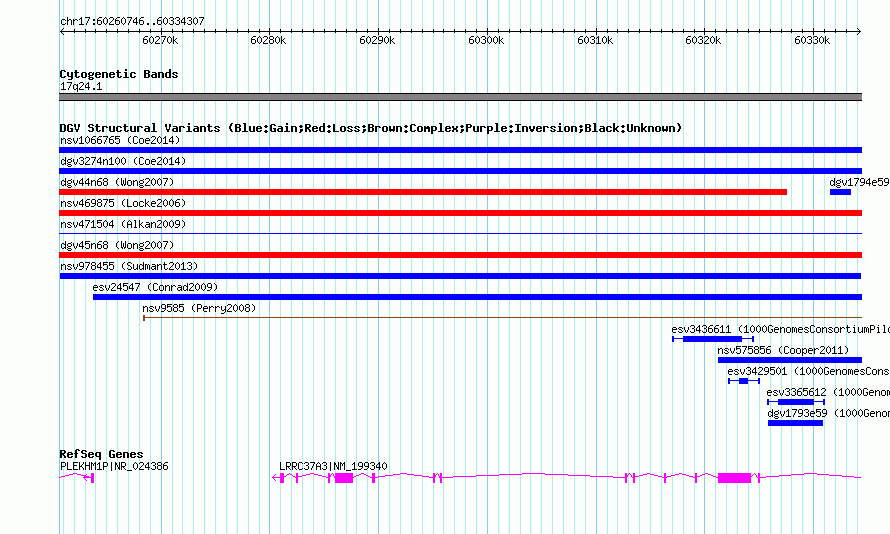Click the 17q24.1 cytogenetic band bar
The width and height of the screenshot is (890, 534).
[460, 97]
